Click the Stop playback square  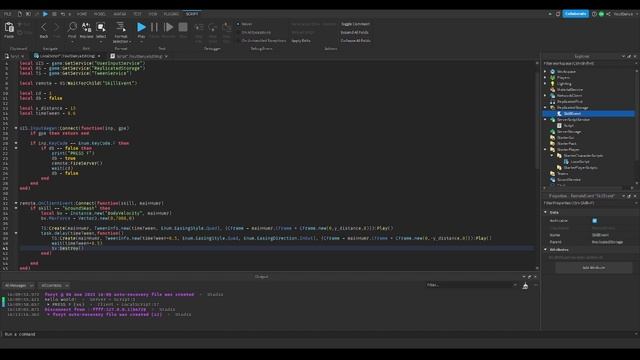(x=183, y=27)
